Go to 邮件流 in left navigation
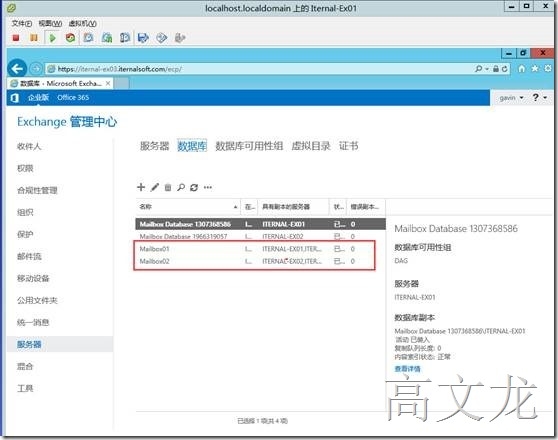This screenshot has height=440, width=558. [29, 257]
